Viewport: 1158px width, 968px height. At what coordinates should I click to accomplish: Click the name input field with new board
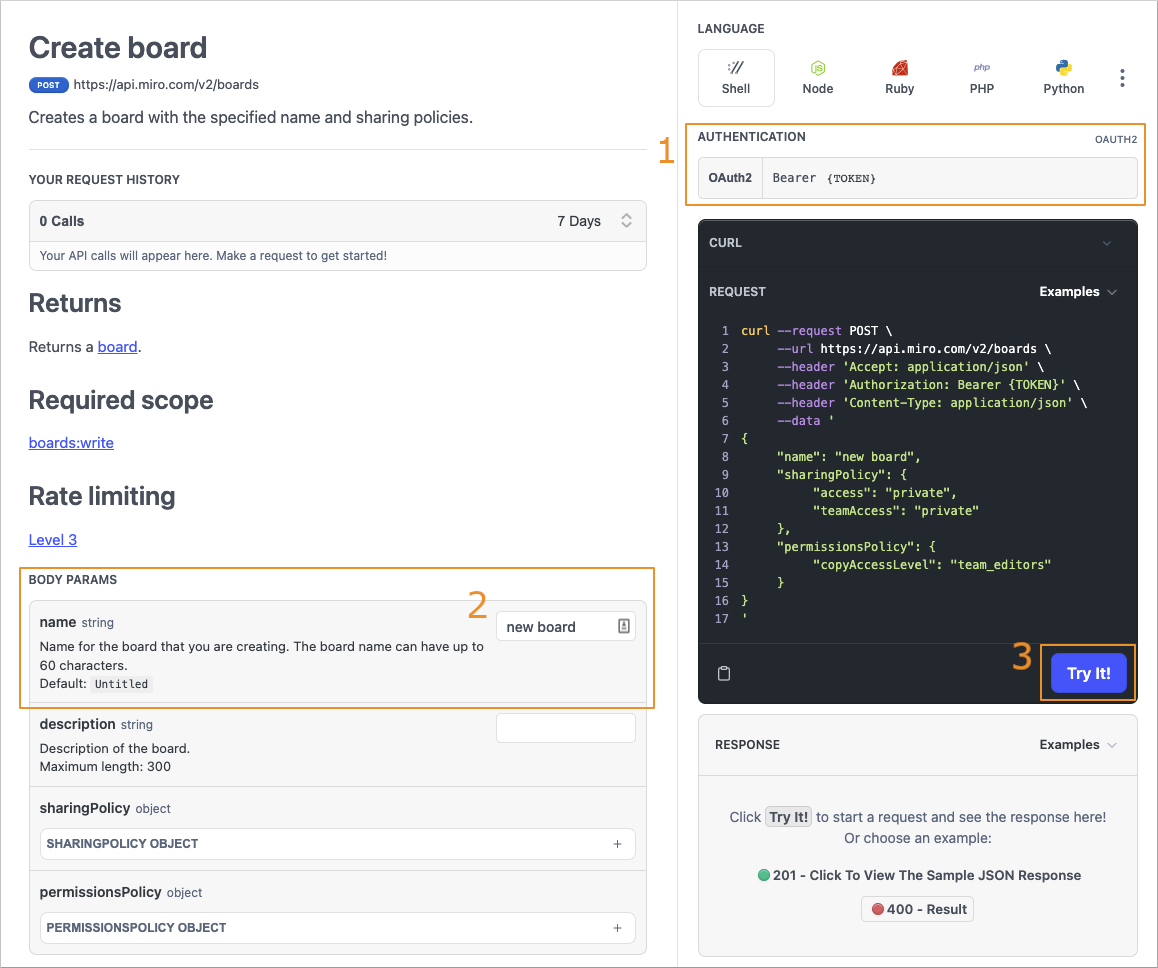click(x=566, y=627)
